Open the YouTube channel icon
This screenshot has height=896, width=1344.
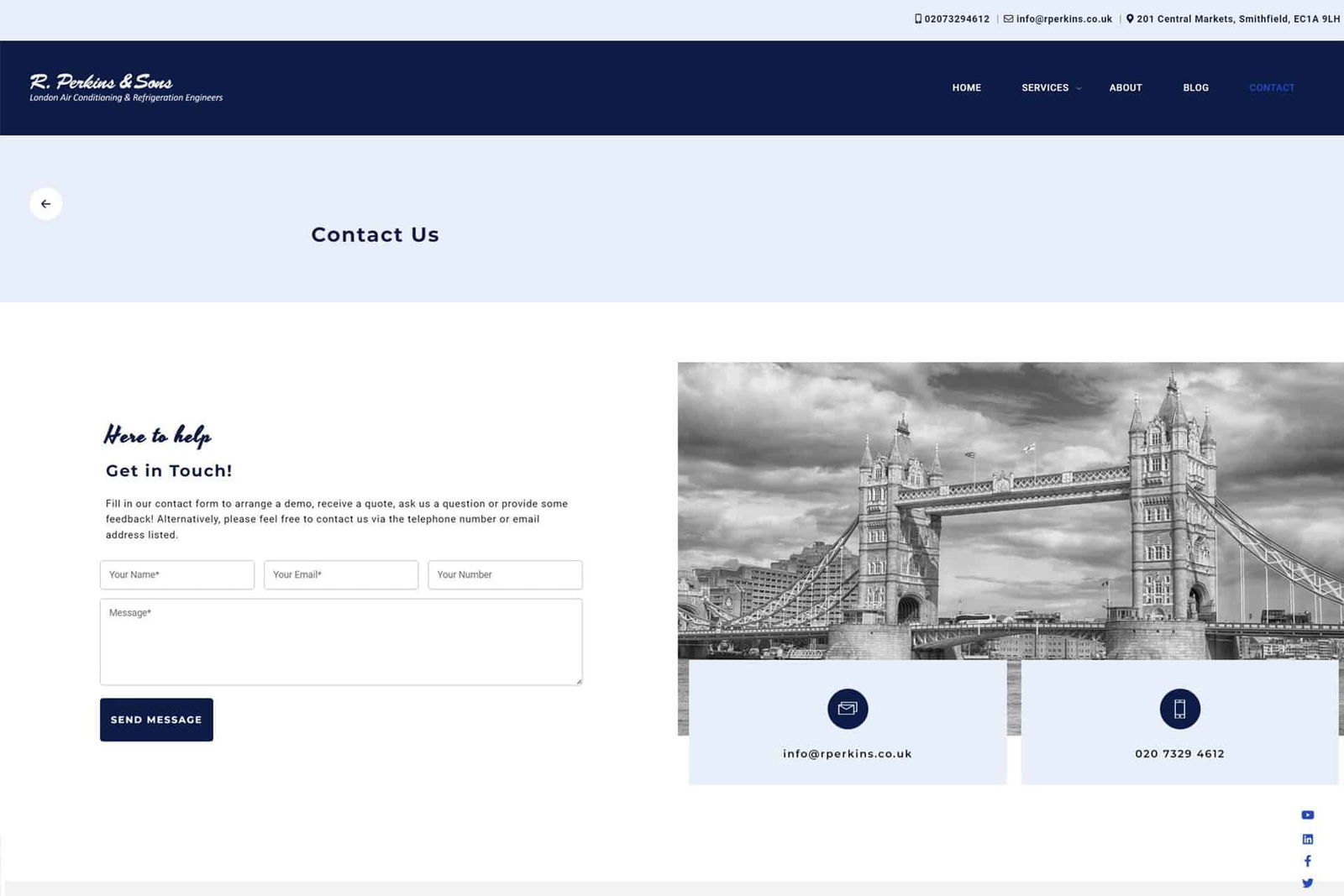pos(1307,815)
